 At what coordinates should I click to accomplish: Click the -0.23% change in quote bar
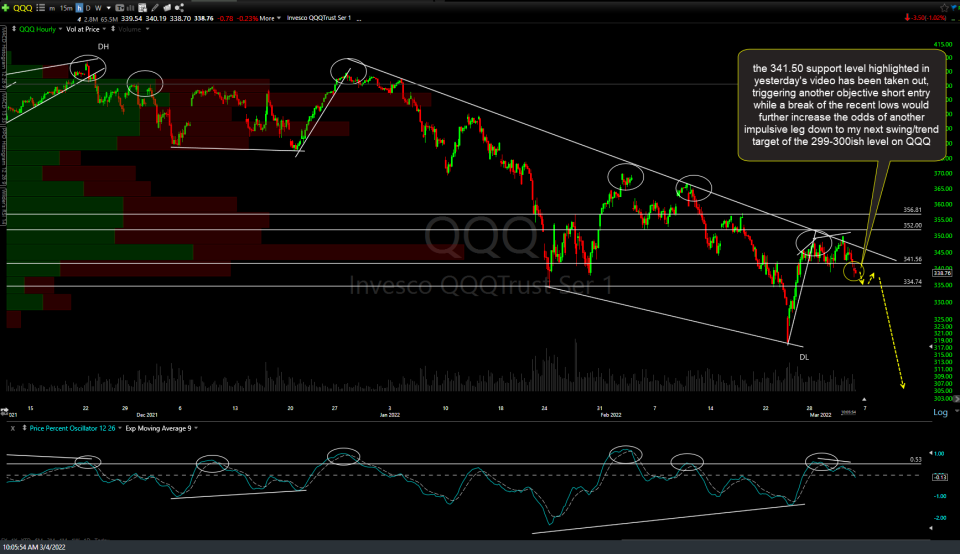pyautogui.click(x=247, y=18)
